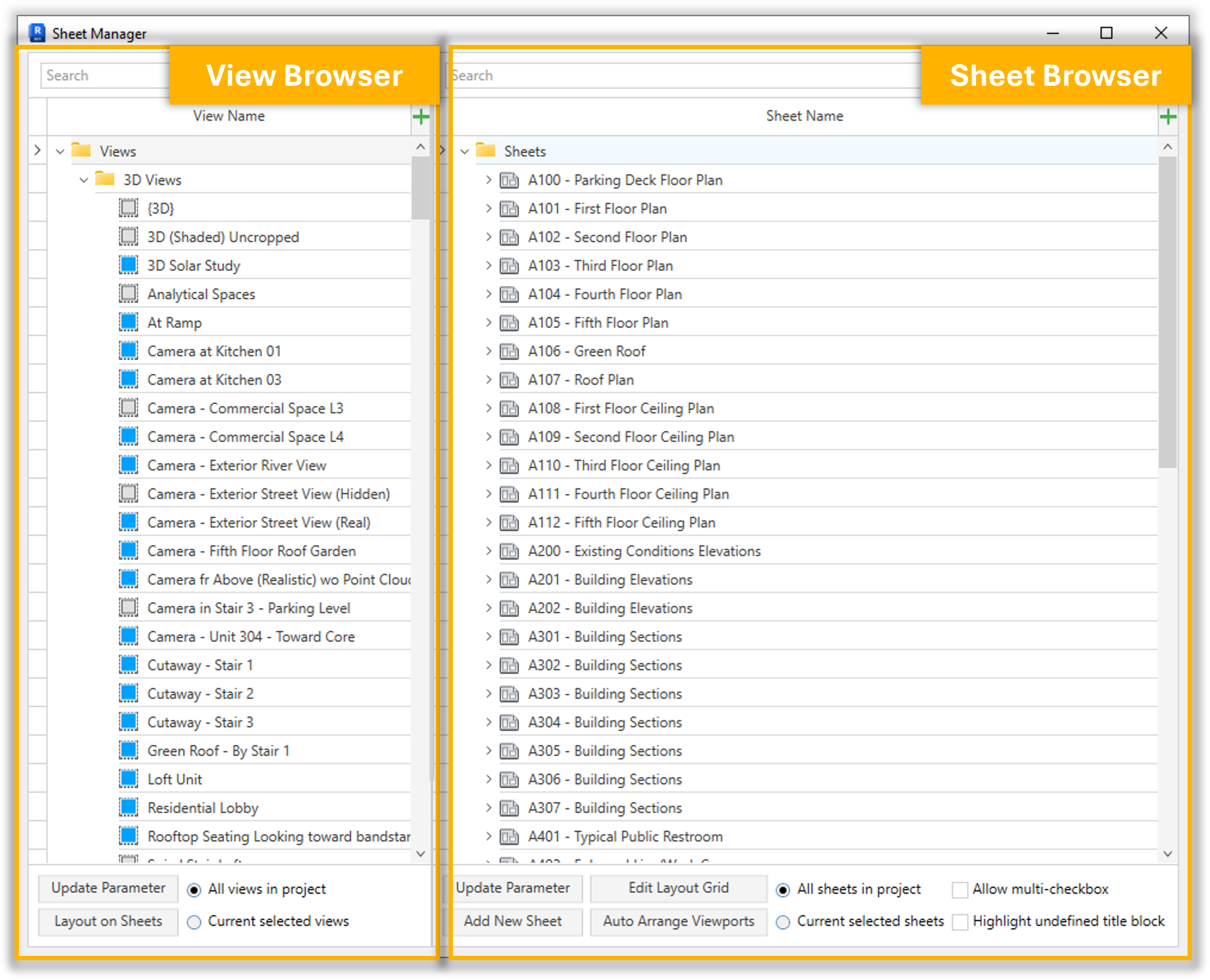
Task: Select Camera - Exterior River View item
Action: pos(237,465)
